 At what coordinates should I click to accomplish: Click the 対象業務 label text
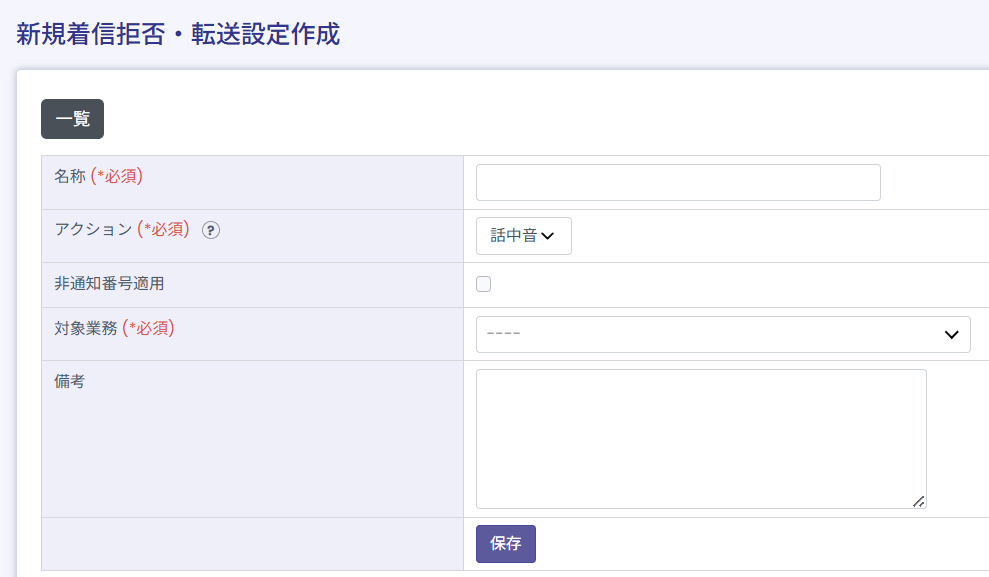click(85, 328)
